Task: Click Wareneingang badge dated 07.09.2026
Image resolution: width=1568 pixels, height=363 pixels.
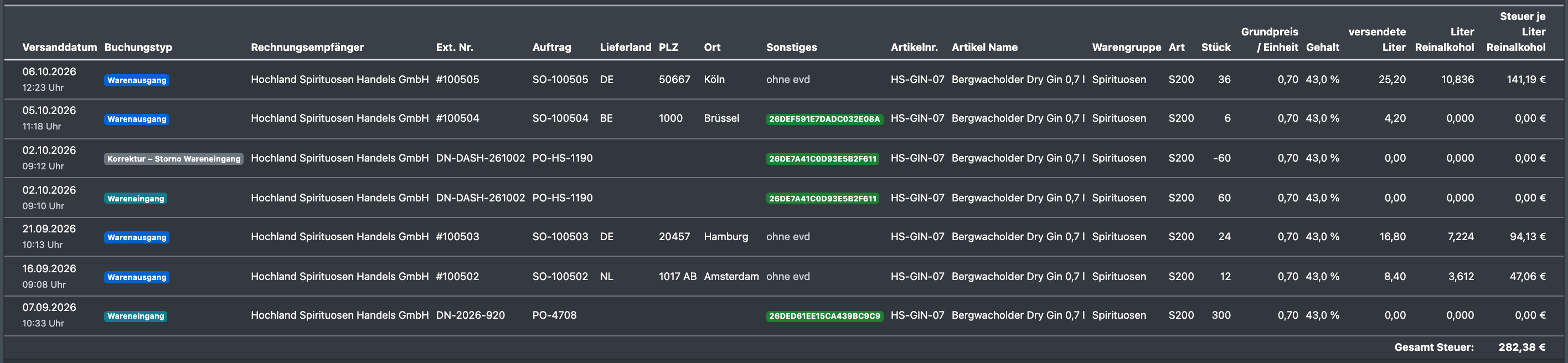Action: pyautogui.click(x=136, y=316)
